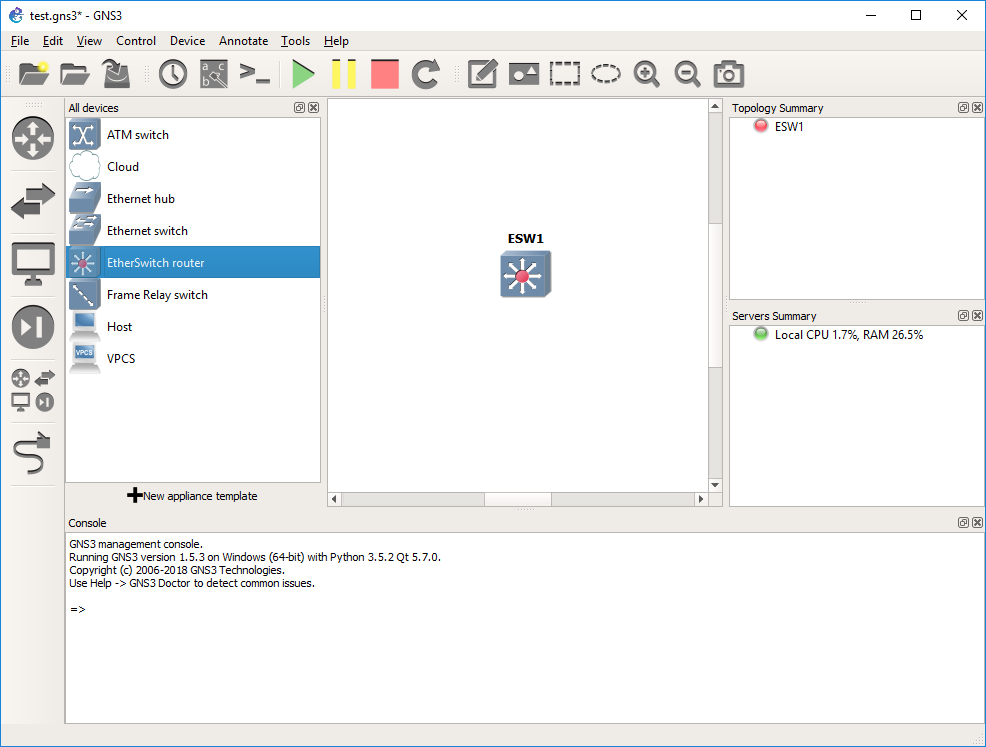
Task: Open the View menu
Action: (89, 41)
